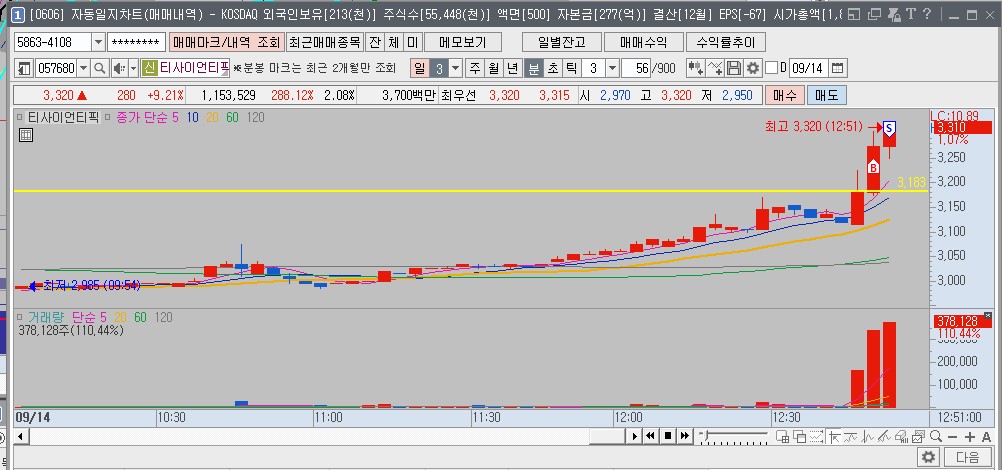Screen dimensions: 1002x470
Task: Click the pin lock icon in title bar
Action: pos(894,14)
